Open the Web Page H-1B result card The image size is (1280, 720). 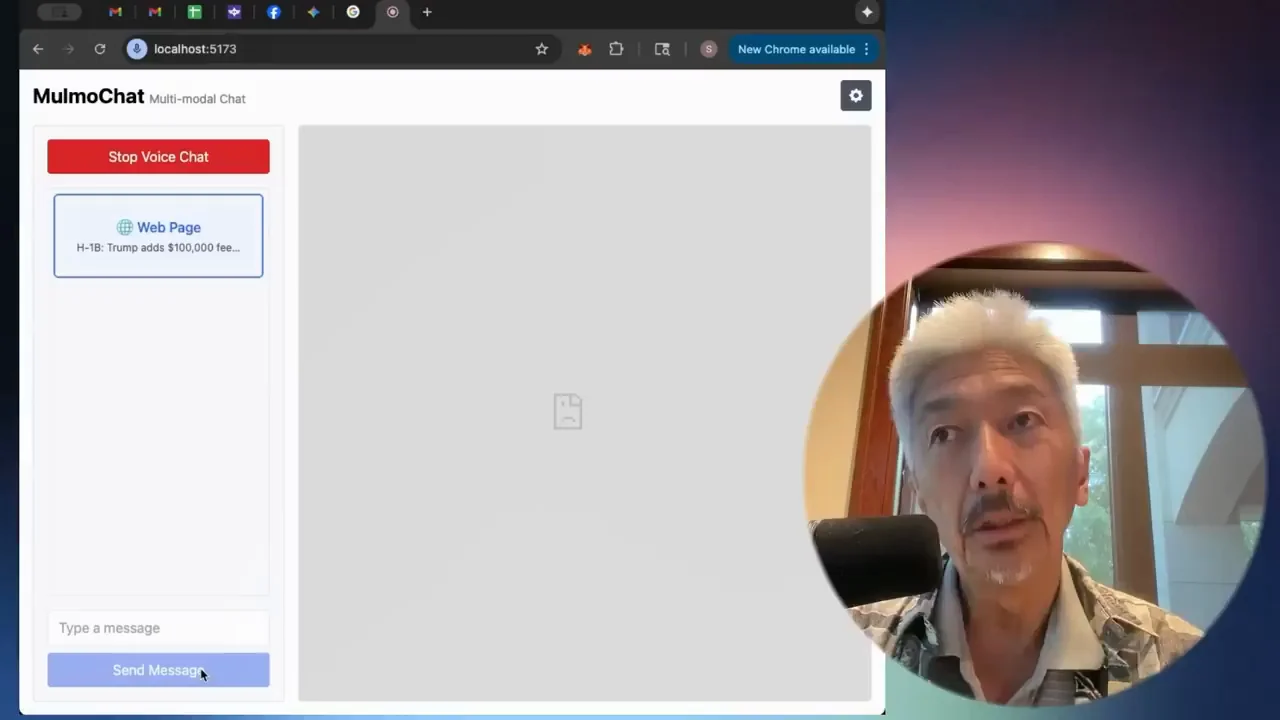point(158,236)
